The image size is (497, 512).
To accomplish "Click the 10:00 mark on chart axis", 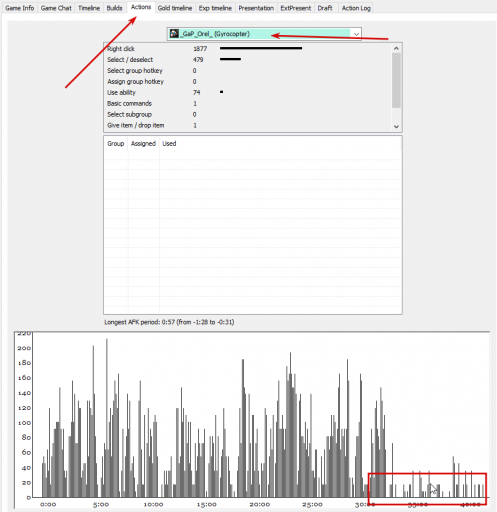I will [x=153, y=505].
